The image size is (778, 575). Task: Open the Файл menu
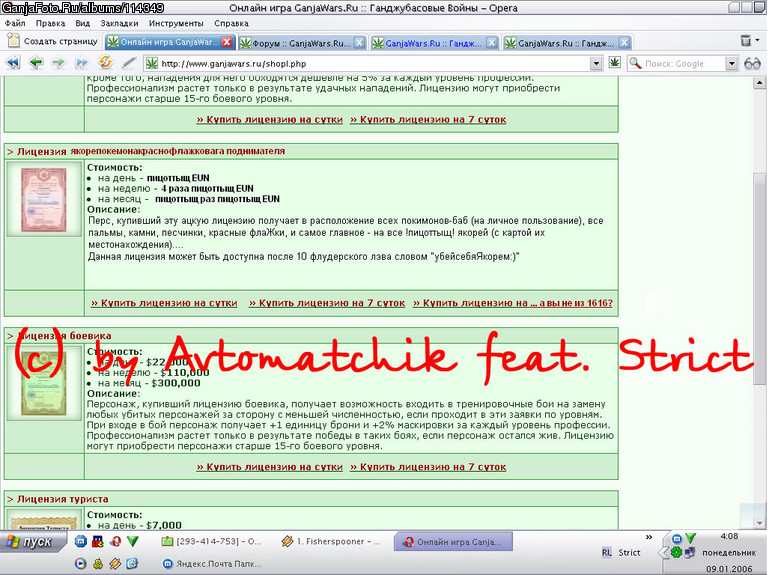[15, 23]
